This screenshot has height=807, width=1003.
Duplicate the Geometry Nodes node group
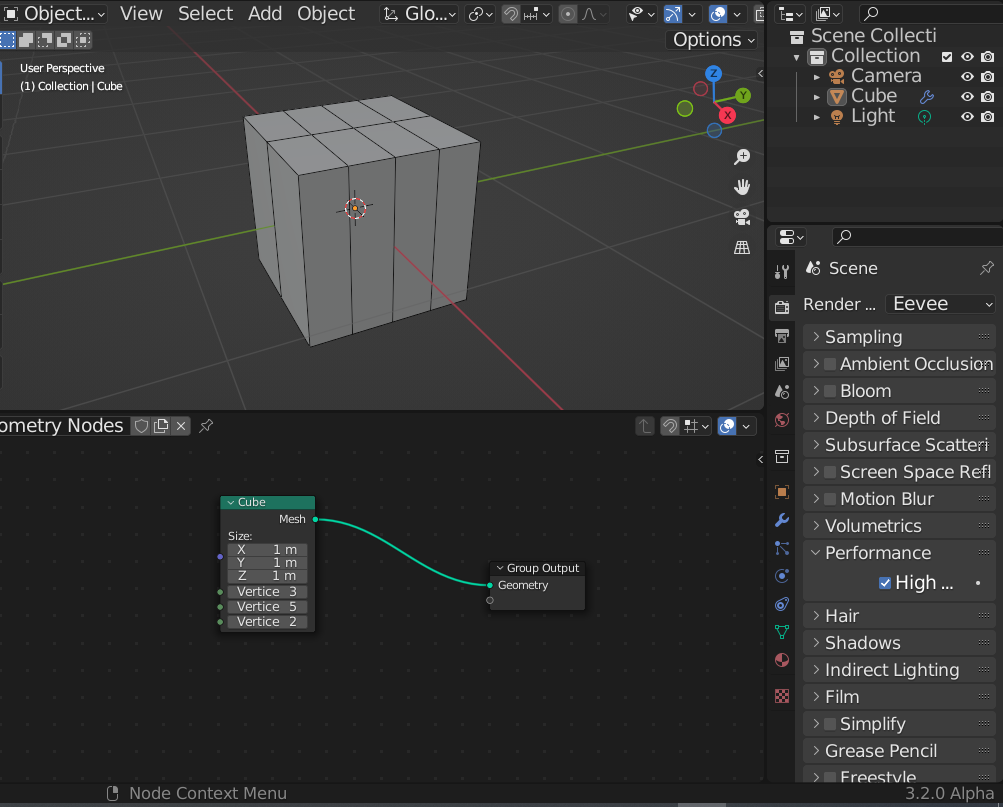[x=161, y=426]
